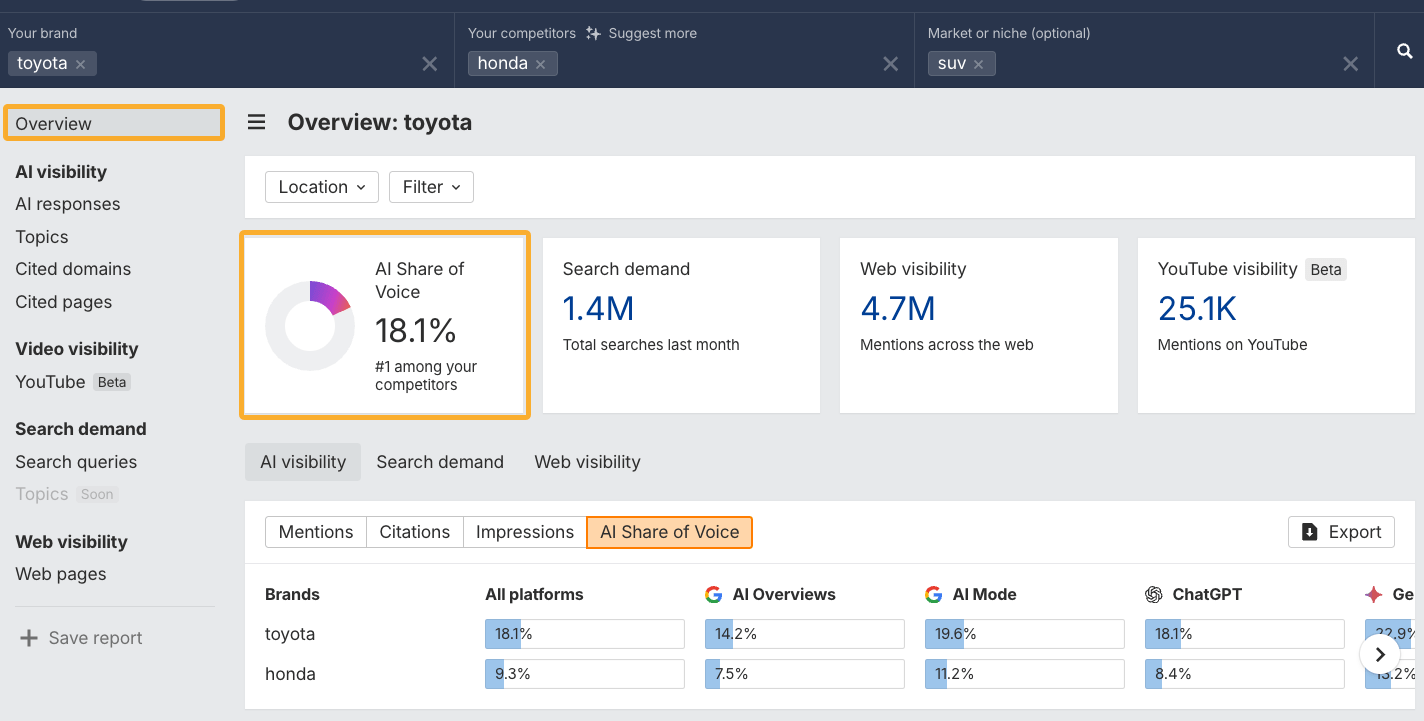Open AI responses from the sidebar

67,204
